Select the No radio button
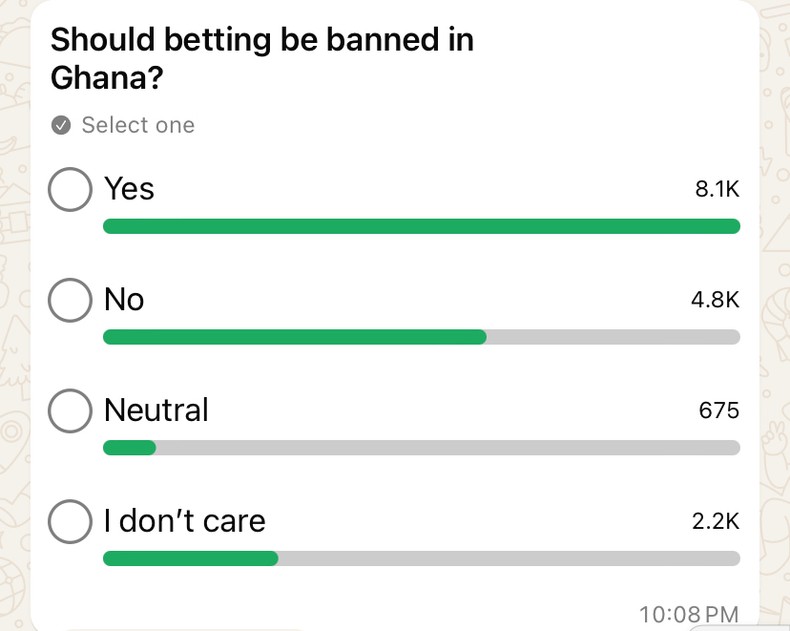 click(70, 301)
